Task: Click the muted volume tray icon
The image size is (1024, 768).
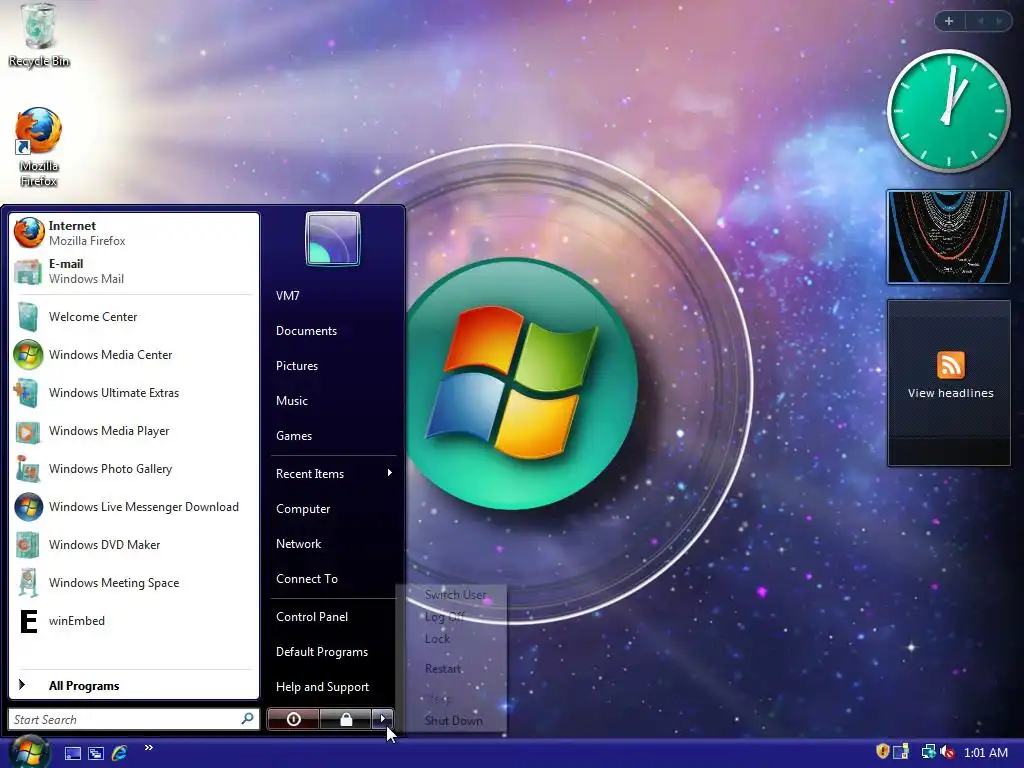Action: coord(947,752)
